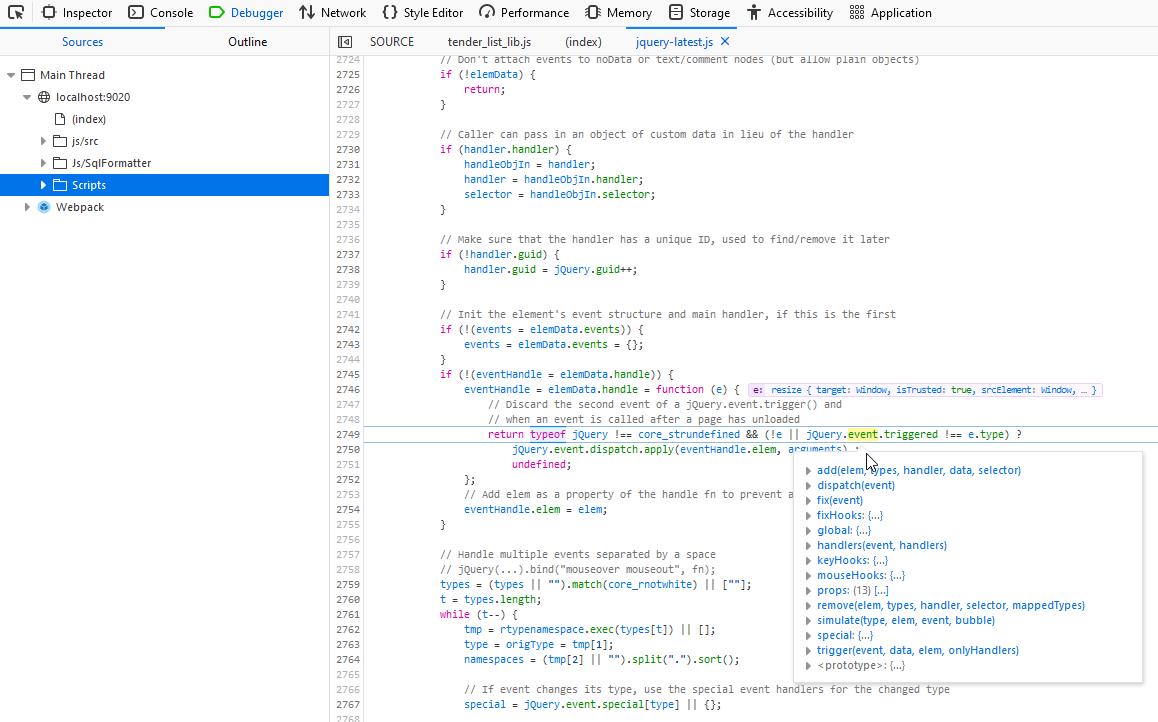This screenshot has width=1158, height=722.
Task: Expand the Scripts folder arrow
Action: (x=44, y=185)
